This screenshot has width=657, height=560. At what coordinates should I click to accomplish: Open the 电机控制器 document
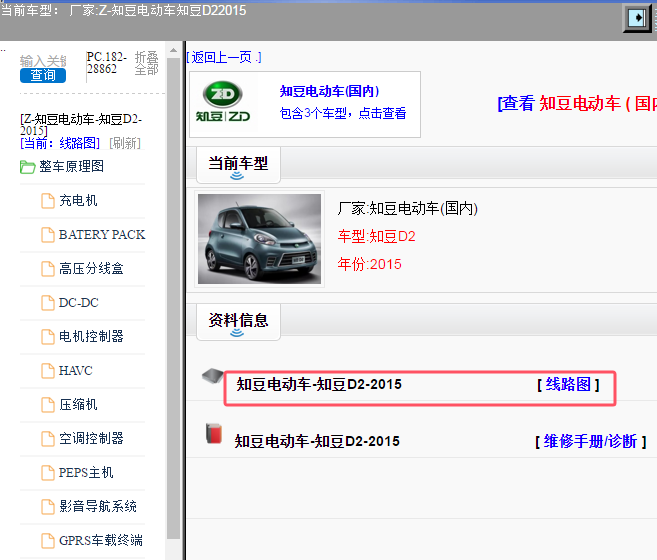[x=91, y=336]
